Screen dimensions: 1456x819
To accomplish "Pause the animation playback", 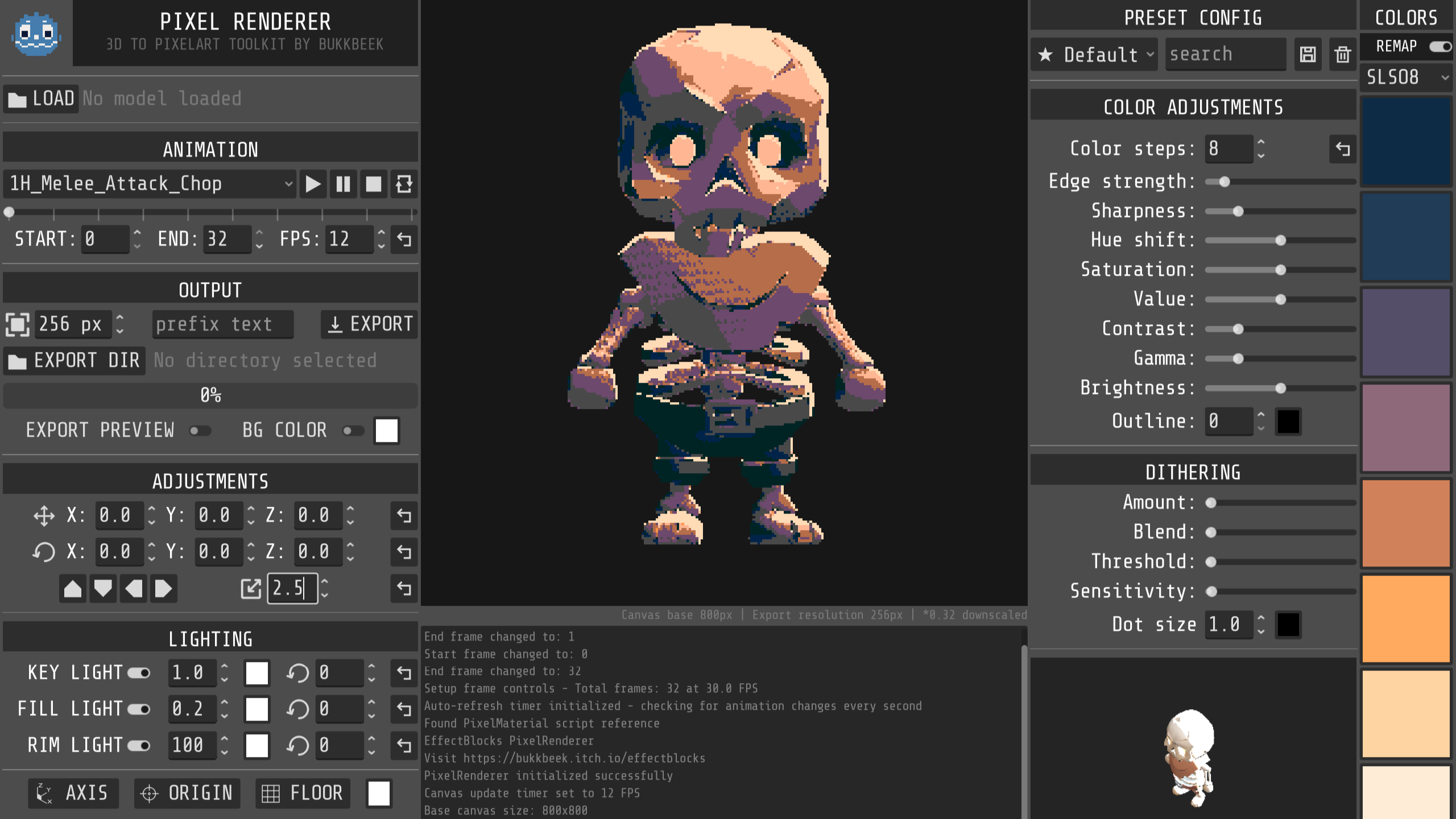I will pos(344,184).
